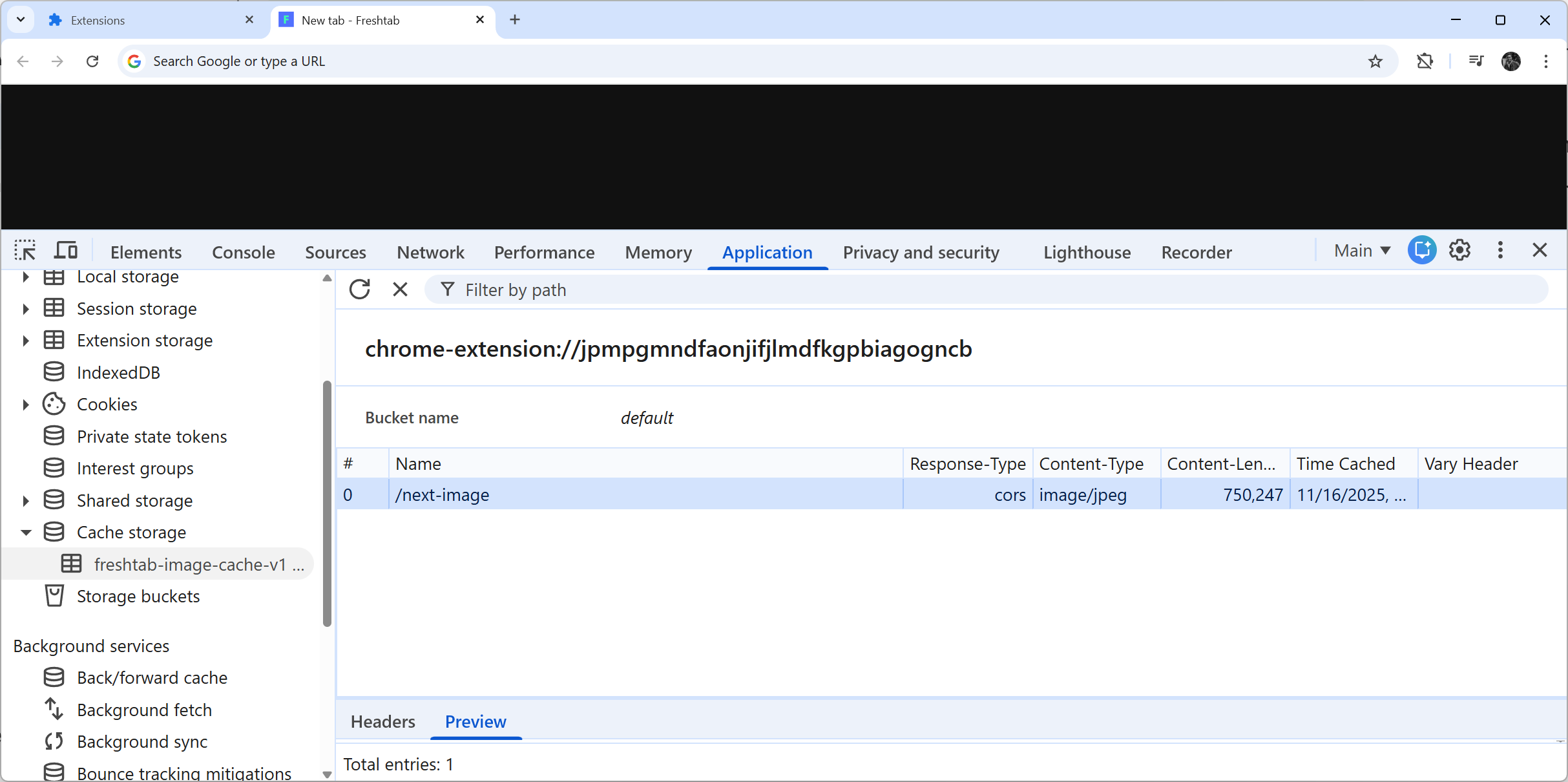Viewport: 1568px width, 782px height.
Task: Toggle the device emulation toolbar icon
Action: (x=65, y=250)
